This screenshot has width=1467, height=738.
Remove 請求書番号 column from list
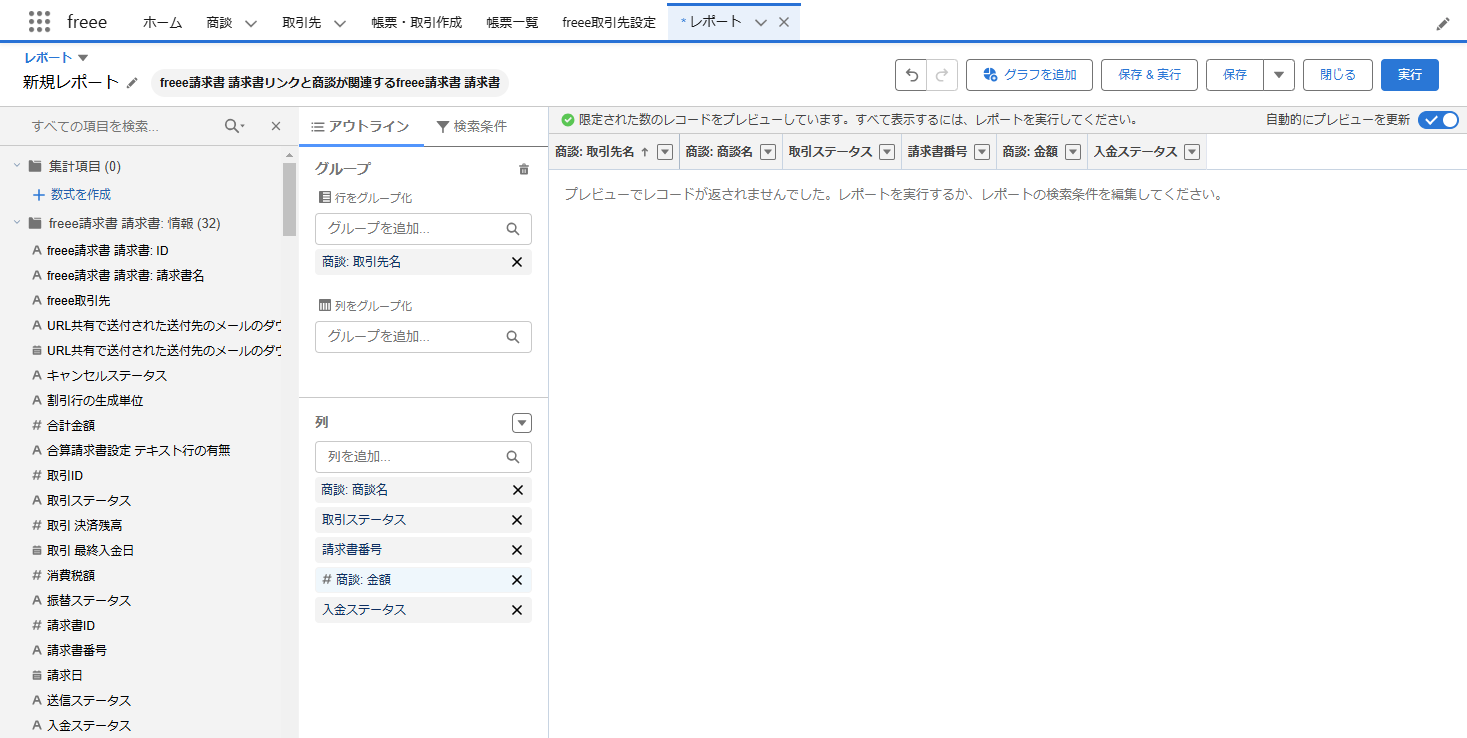point(517,550)
